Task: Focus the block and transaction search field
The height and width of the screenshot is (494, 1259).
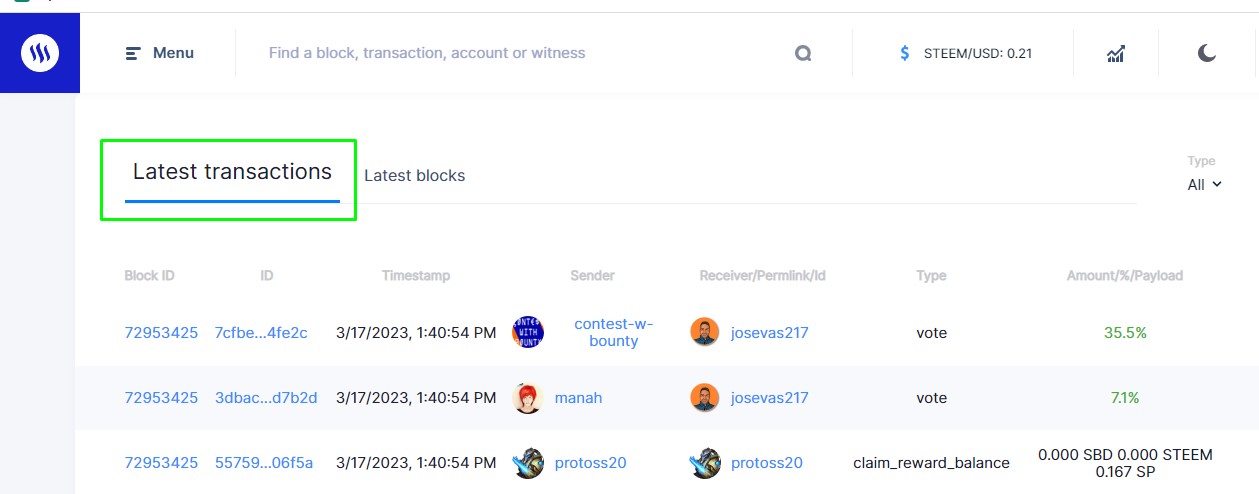Action: pyautogui.click(x=520, y=53)
